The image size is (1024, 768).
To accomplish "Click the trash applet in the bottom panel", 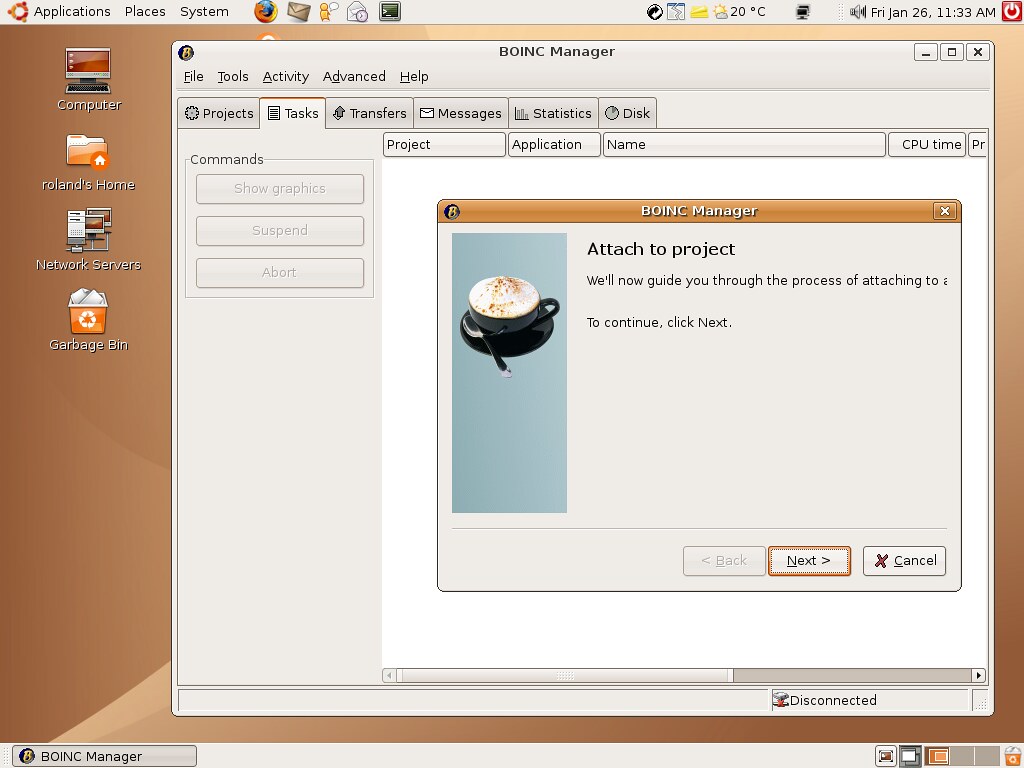I will [1013, 756].
